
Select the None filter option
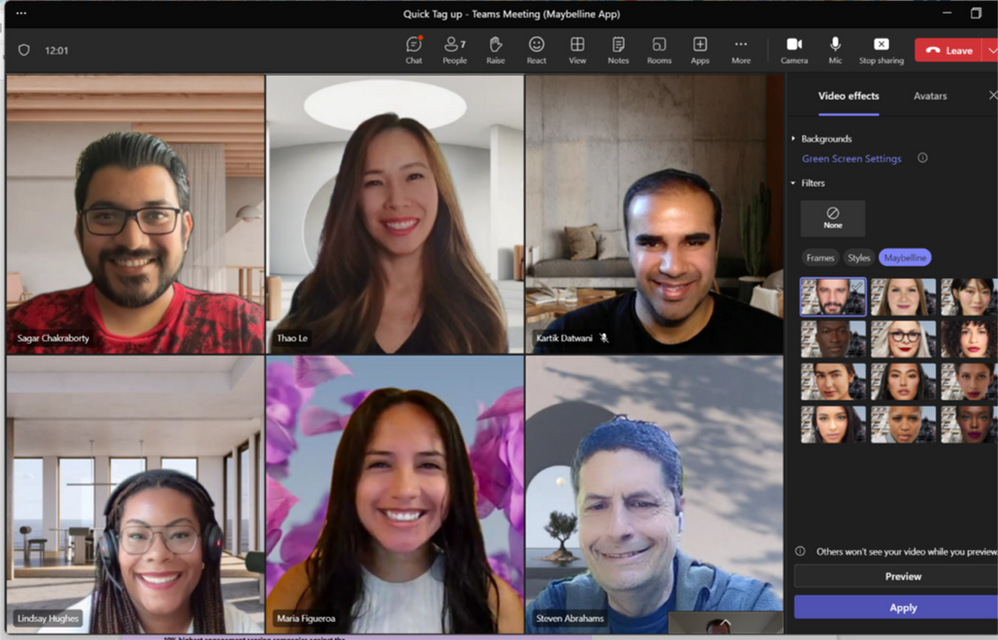pos(833,218)
